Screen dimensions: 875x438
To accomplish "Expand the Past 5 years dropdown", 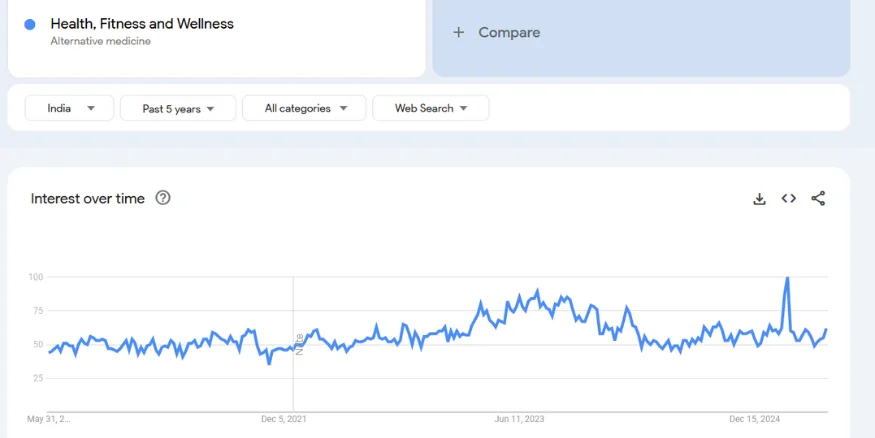I will click(x=178, y=108).
